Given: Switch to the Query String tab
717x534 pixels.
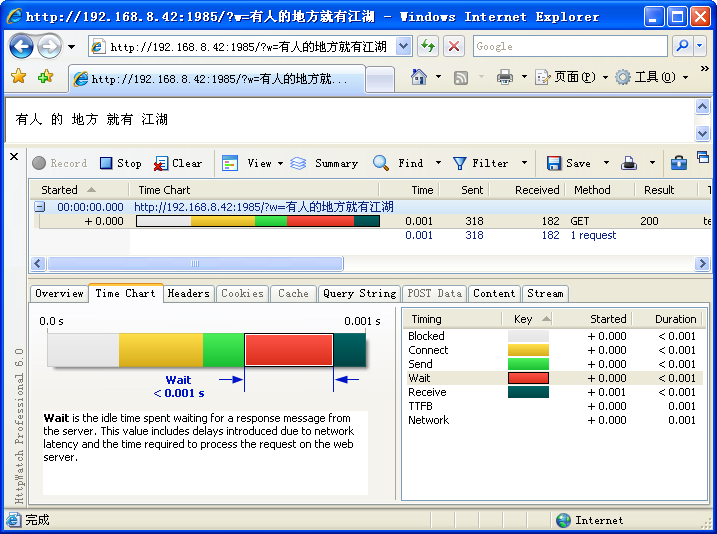Looking at the screenshot, I should [359, 294].
